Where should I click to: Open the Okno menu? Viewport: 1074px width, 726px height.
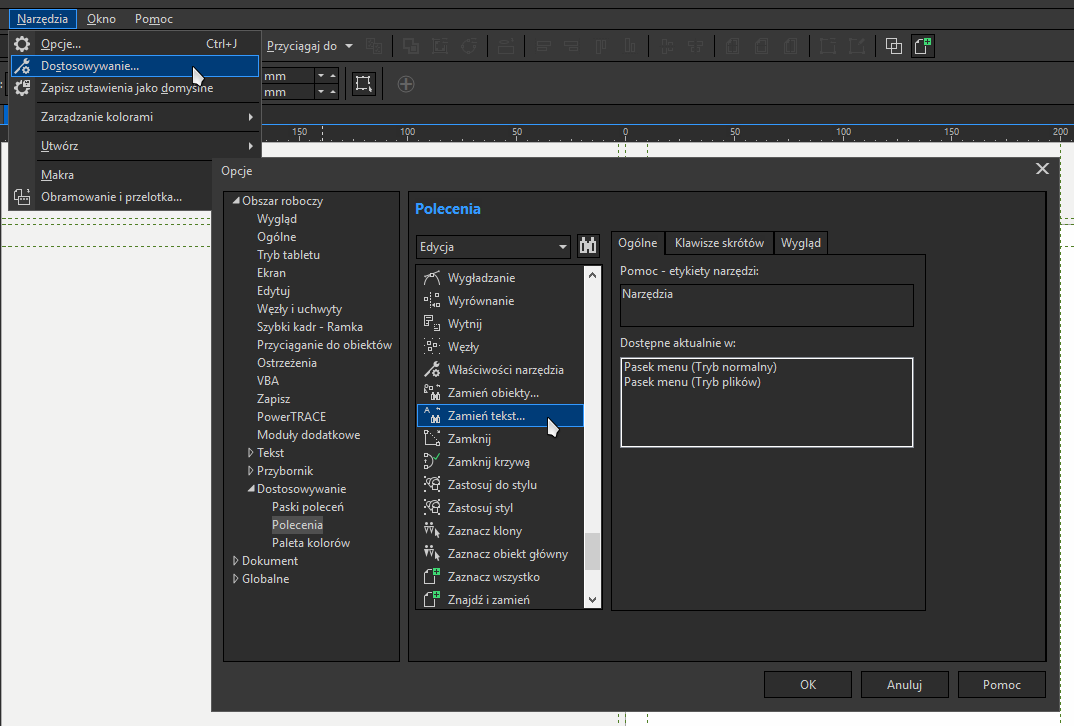click(x=101, y=18)
